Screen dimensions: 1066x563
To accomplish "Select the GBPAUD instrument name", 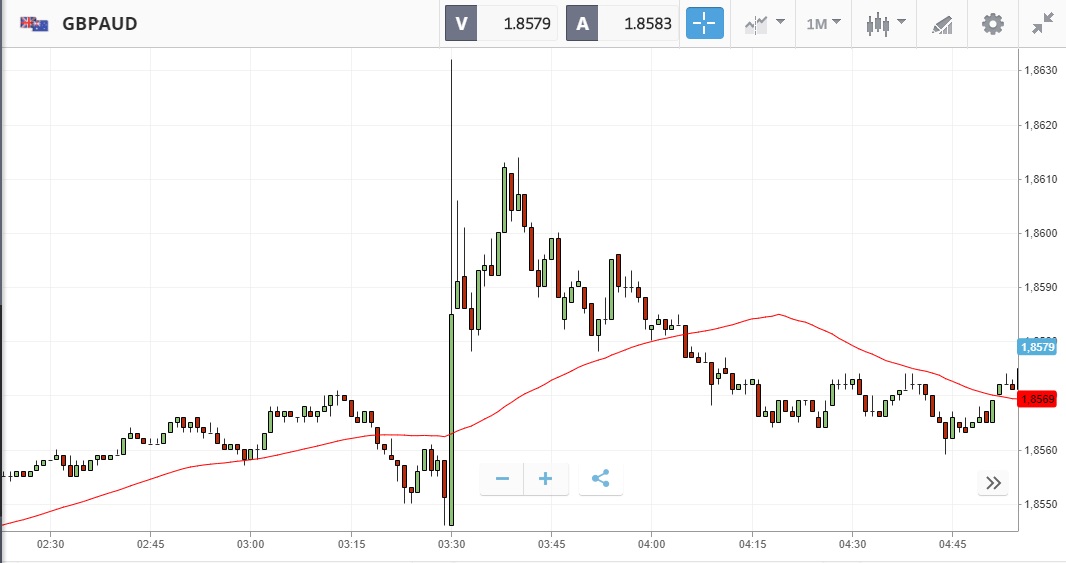I will 100,23.
